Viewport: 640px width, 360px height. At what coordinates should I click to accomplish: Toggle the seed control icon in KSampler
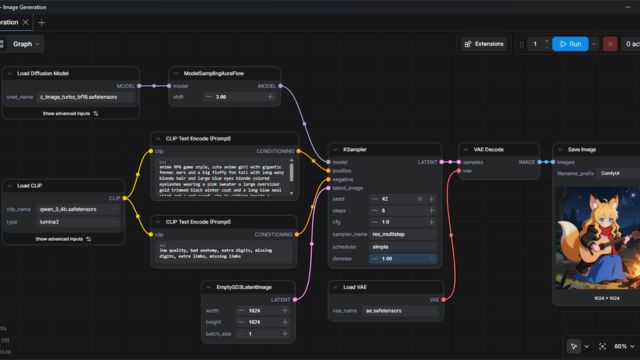pyautogui.click(x=420, y=199)
